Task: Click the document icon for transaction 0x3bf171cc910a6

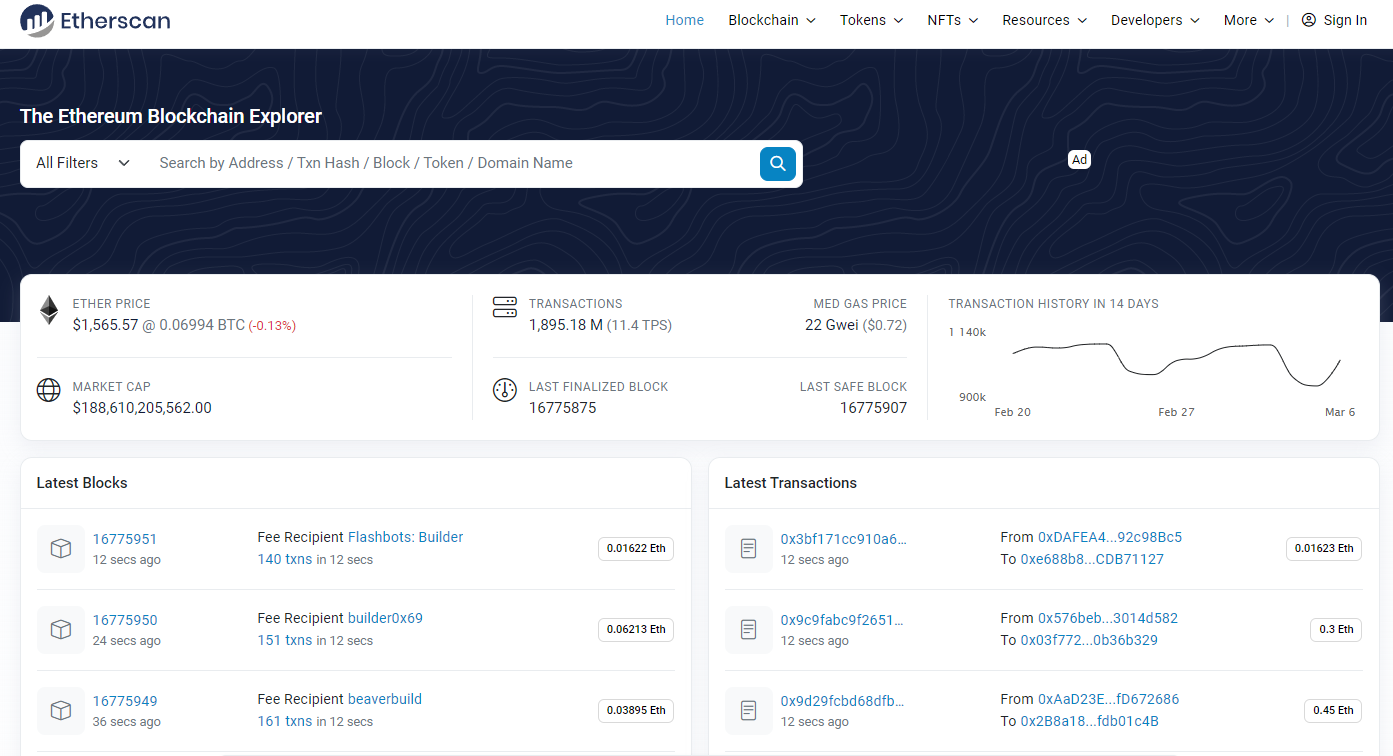Action: click(x=749, y=549)
